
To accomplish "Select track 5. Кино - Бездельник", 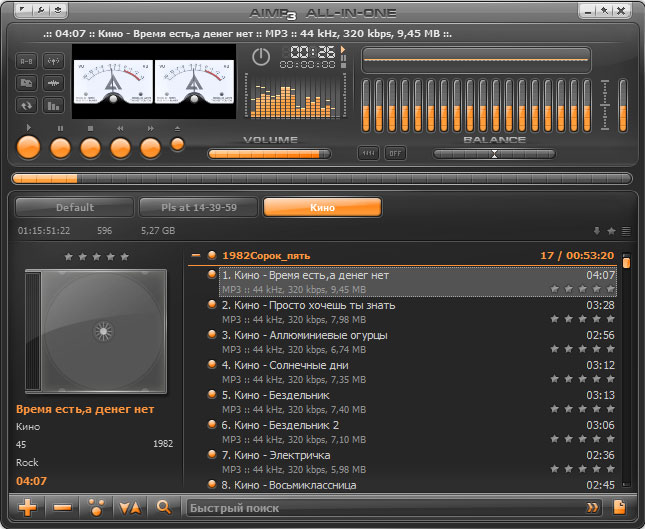I will pyautogui.click(x=418, y=402).
